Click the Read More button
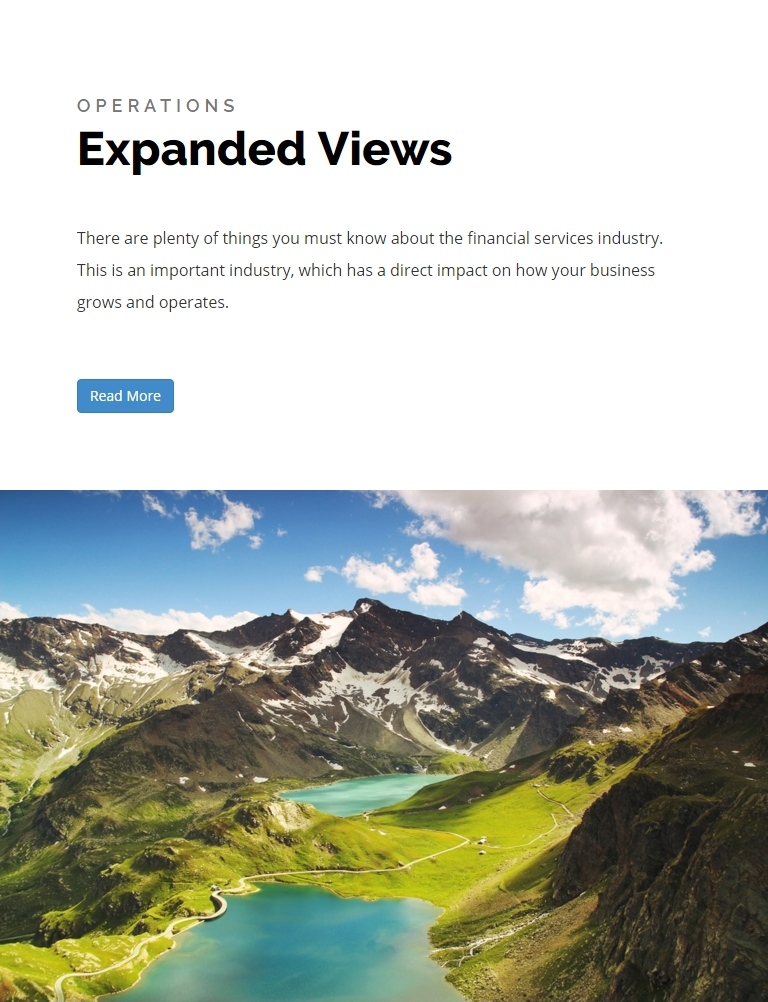Image resolution: width=768 pixels, height=1002 pixels. click(x=125, y=396)
